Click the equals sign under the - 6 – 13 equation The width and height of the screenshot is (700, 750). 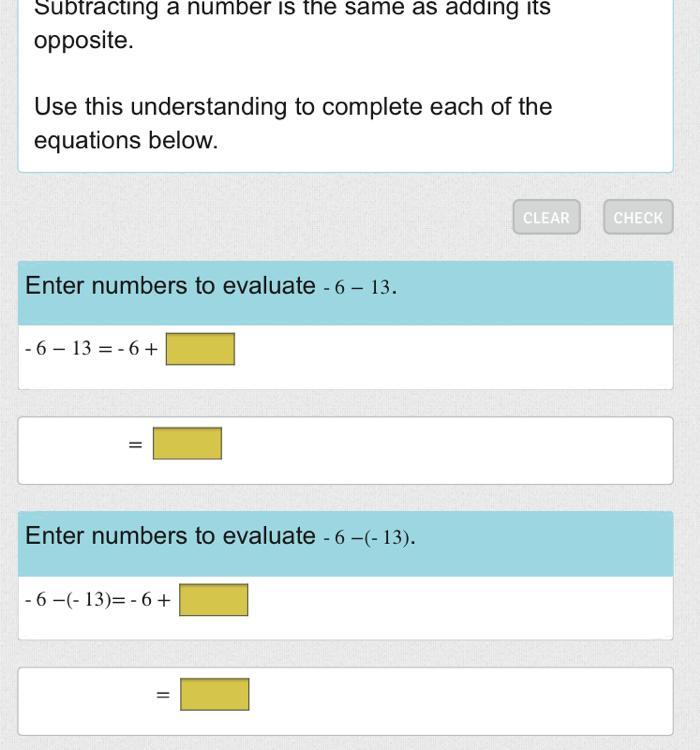(135, 445)
